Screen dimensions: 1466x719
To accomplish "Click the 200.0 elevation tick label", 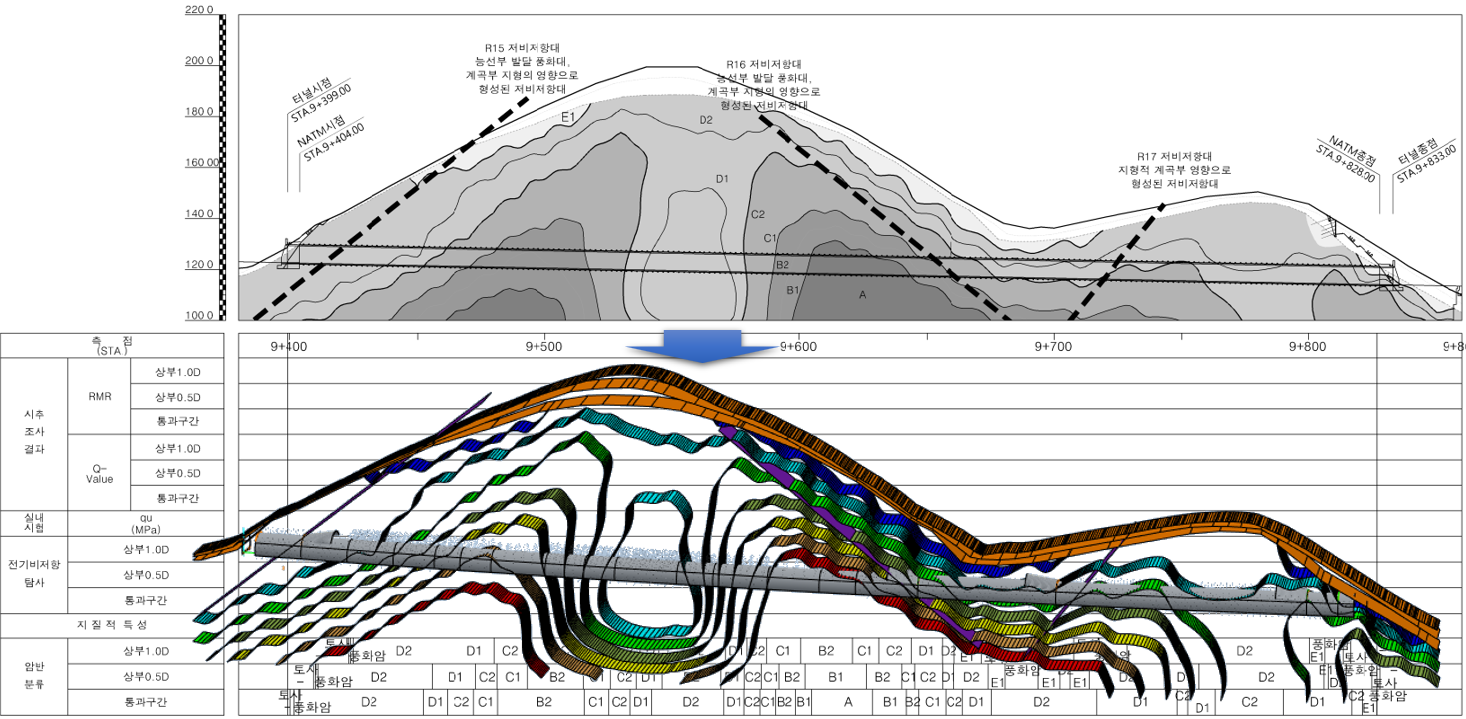I will 199,61.
